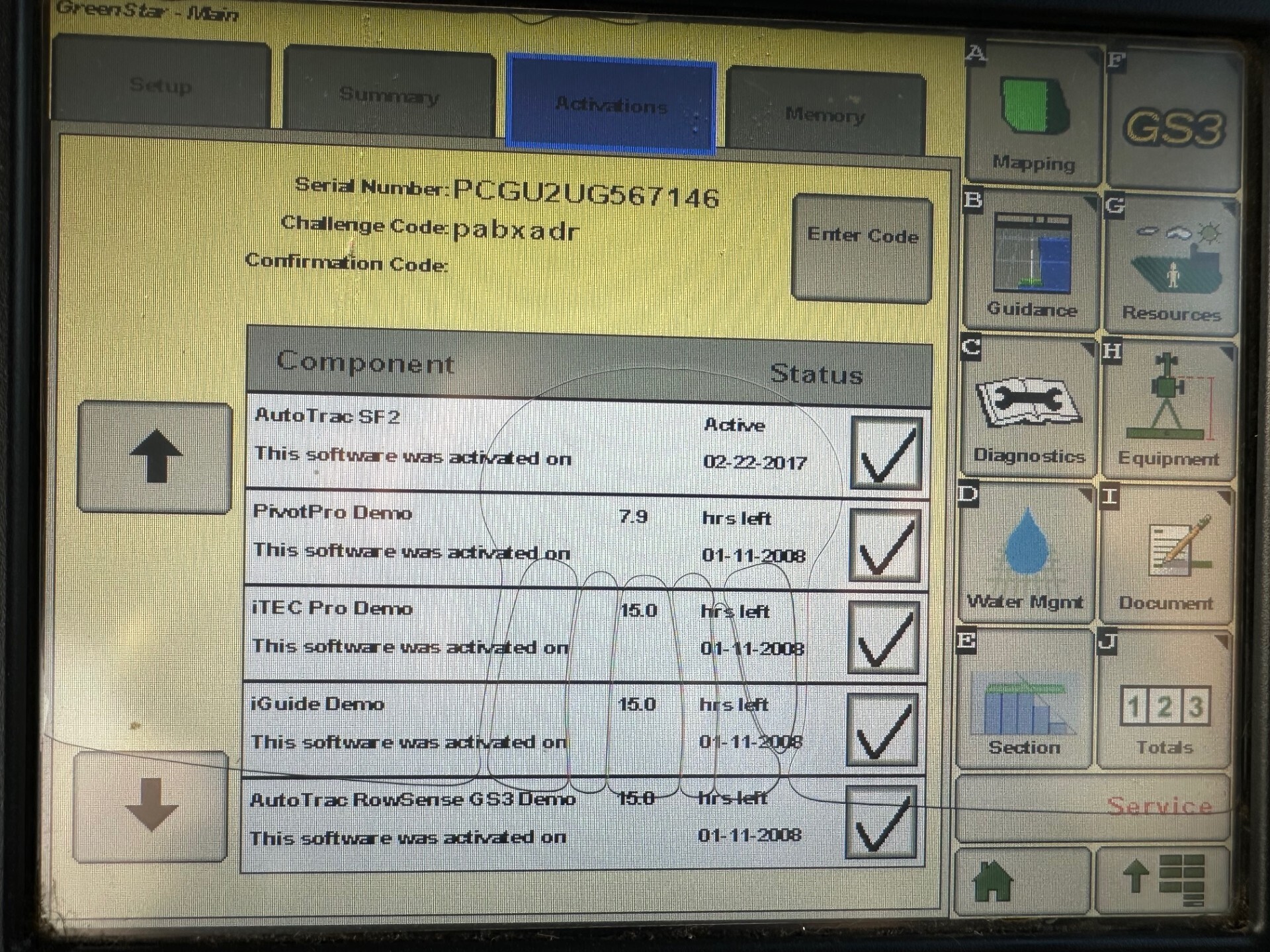Screen dimensions: 1270x952
Task: Click the GreenStar - Main title
Action: point(147,11)
